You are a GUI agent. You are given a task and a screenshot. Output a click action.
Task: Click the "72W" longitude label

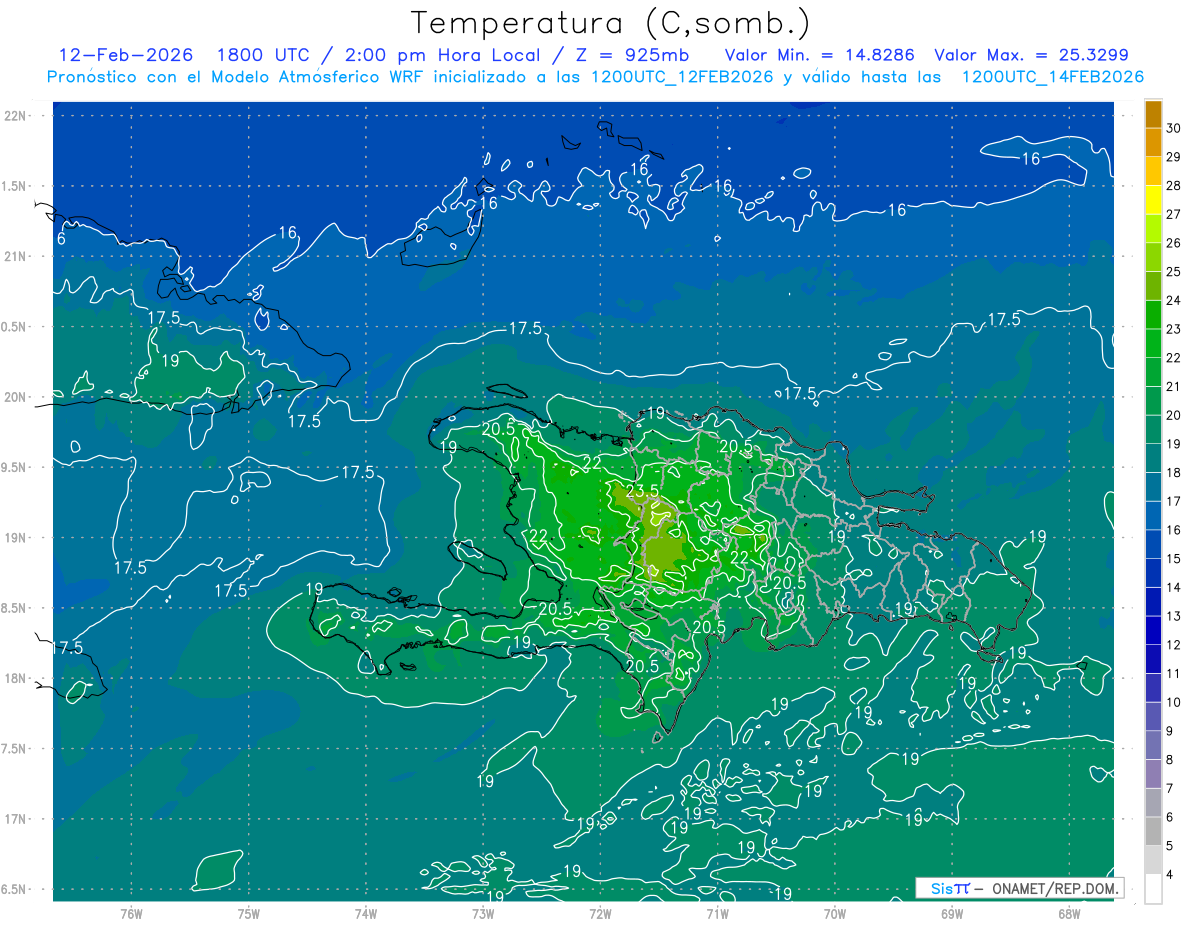click(x=600, y=913)
